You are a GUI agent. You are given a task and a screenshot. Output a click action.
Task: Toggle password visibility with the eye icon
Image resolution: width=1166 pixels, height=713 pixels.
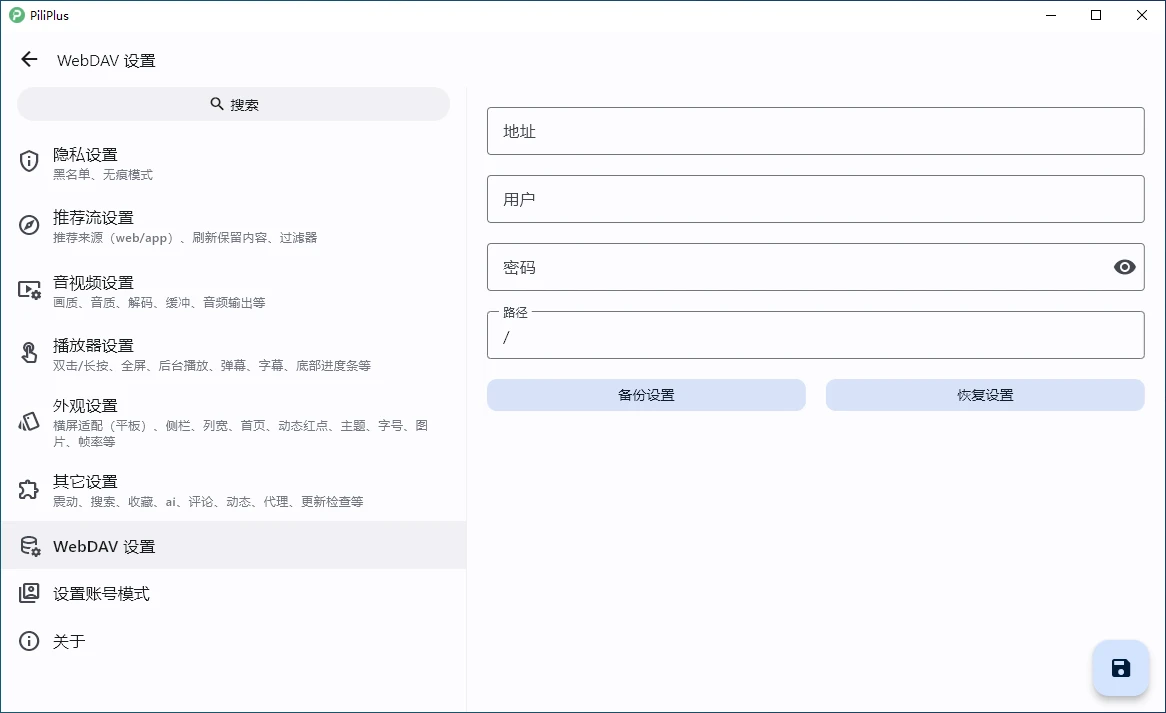tap(1124, 267)
